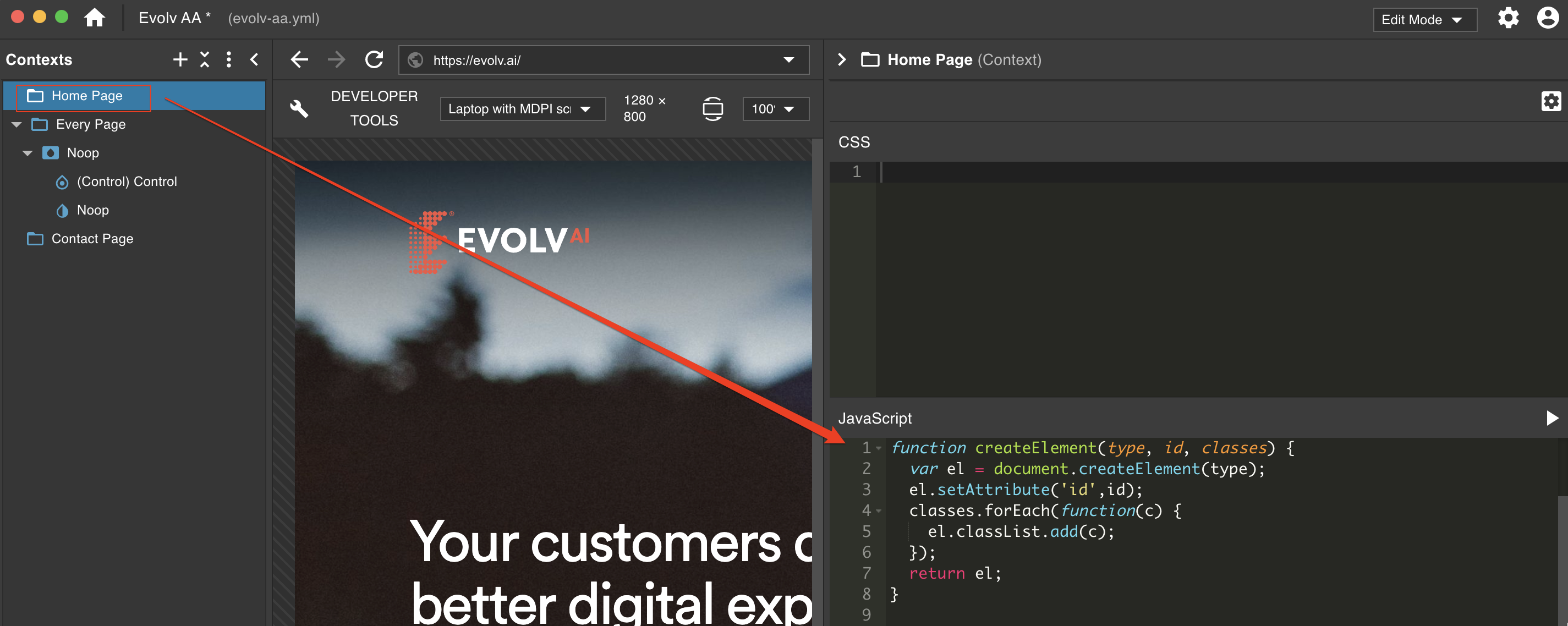
Task: Collapse the right editor panel chevron
Action: (x=842, y=59)
